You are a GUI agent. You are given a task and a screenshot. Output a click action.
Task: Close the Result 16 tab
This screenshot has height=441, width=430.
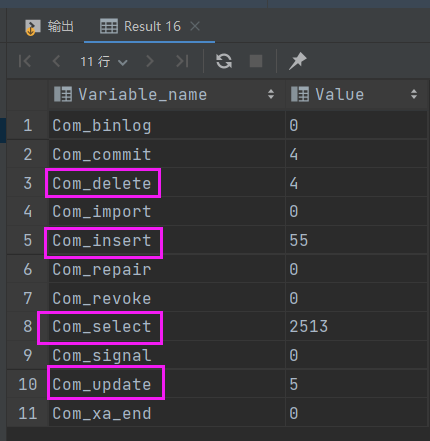pyautogui.click(x=195, y=26)
